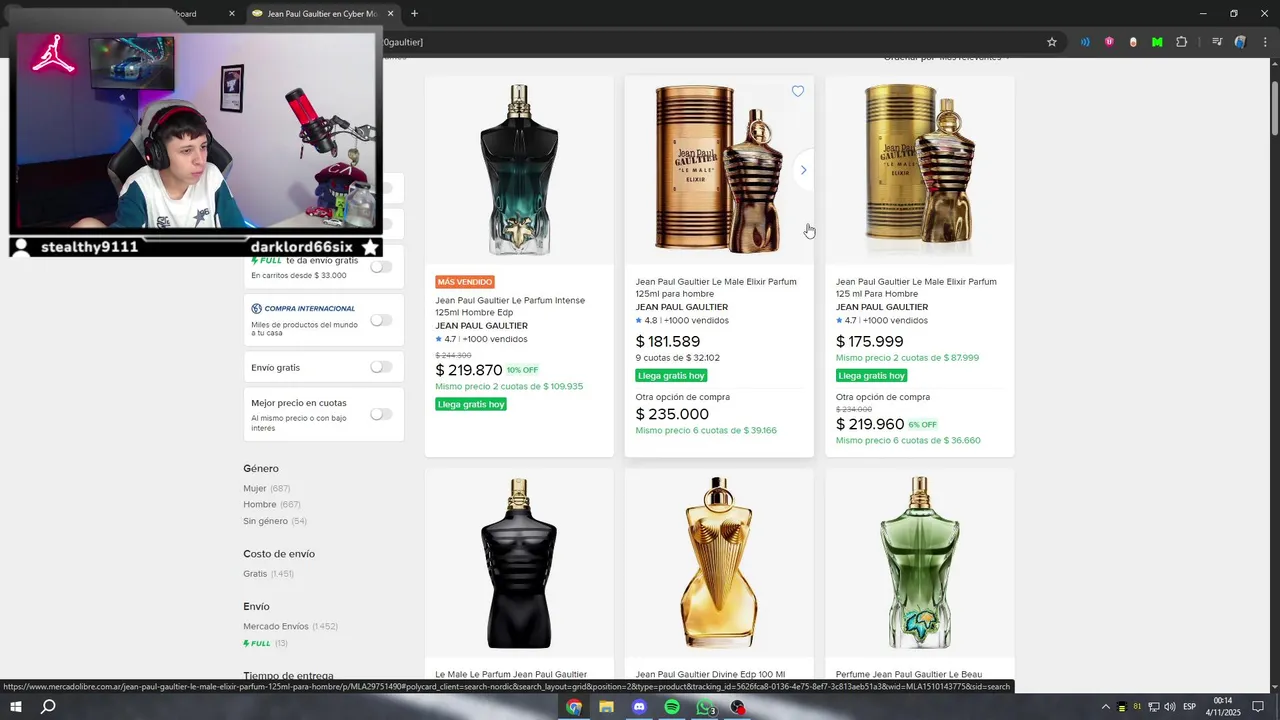Screen dimensions: 1280x720
Task: View the green Le Beau bottle image
Action: [920, 563]
